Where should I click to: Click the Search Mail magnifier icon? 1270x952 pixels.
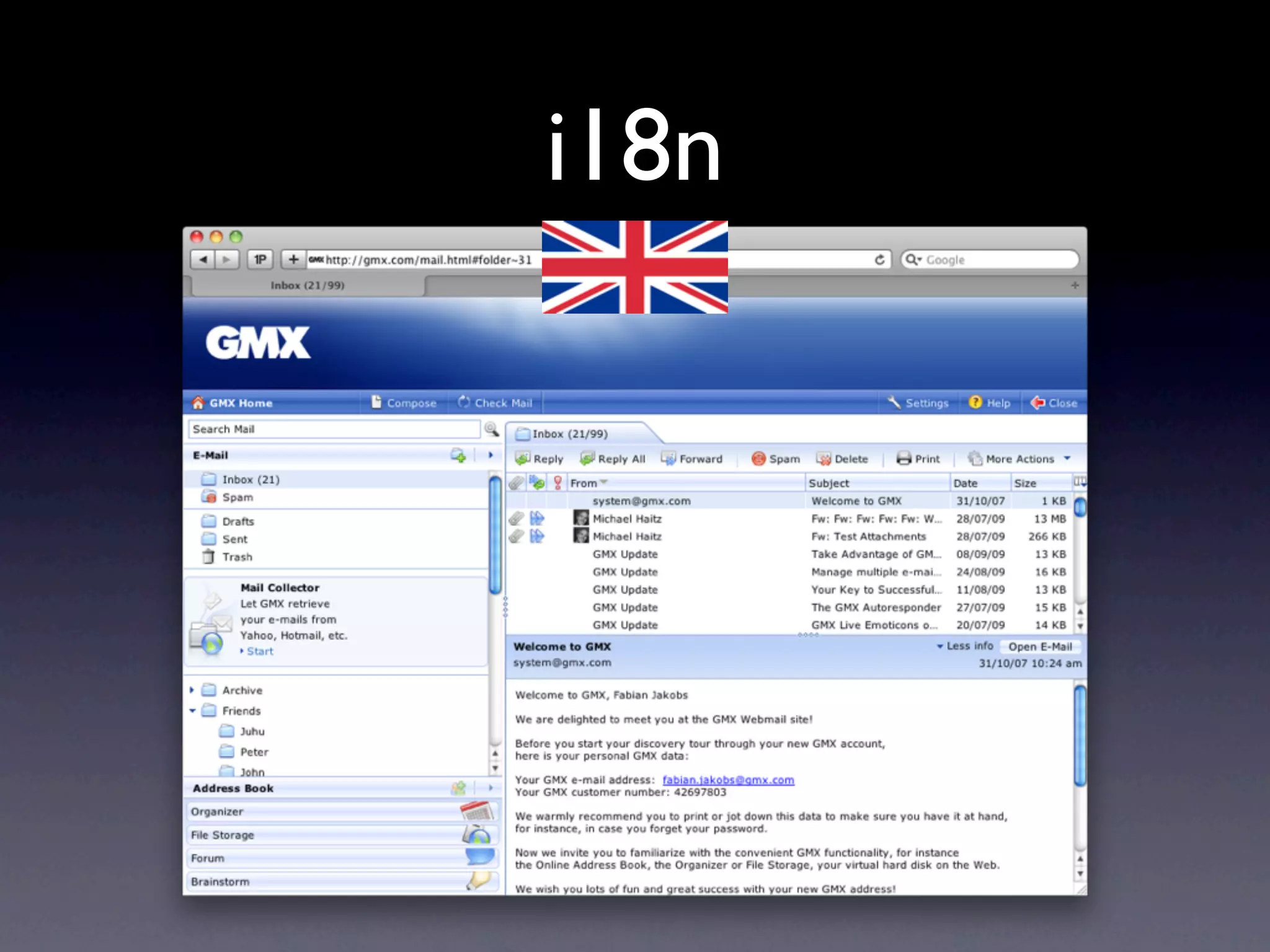[492, 429]
